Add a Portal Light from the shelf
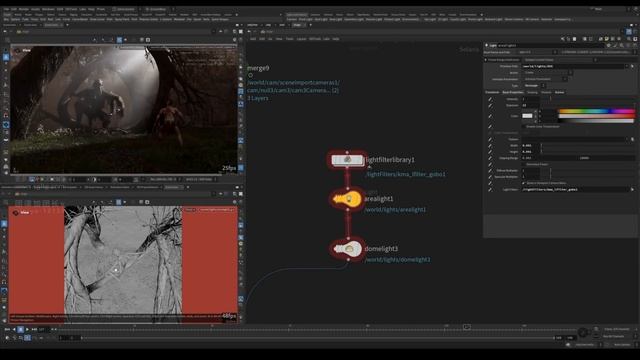This screenshot has height=360, width=640. click(476, 19)
